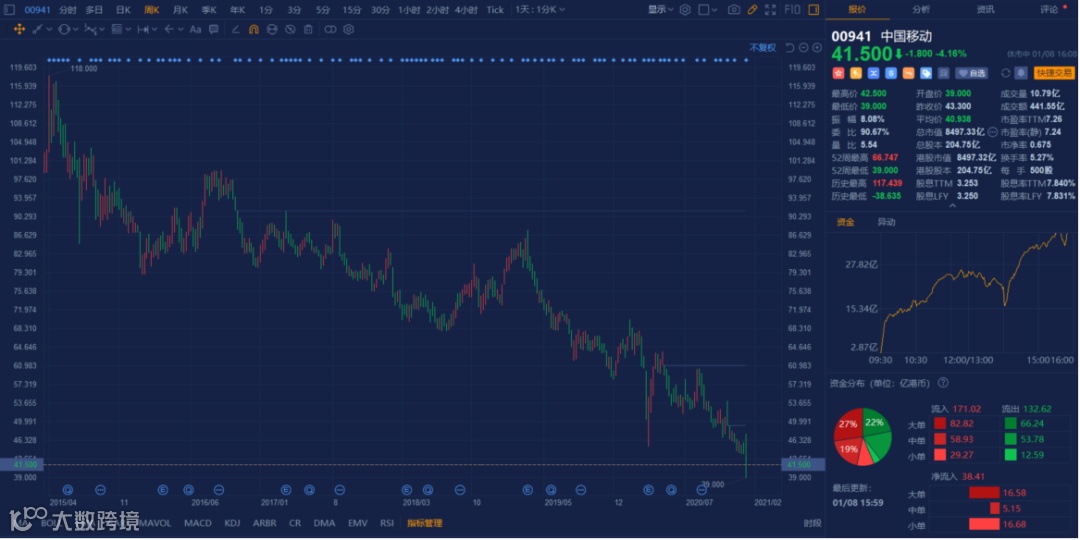
Task: Toggle the orange magnet snap tool
Action: coord(253,30)
